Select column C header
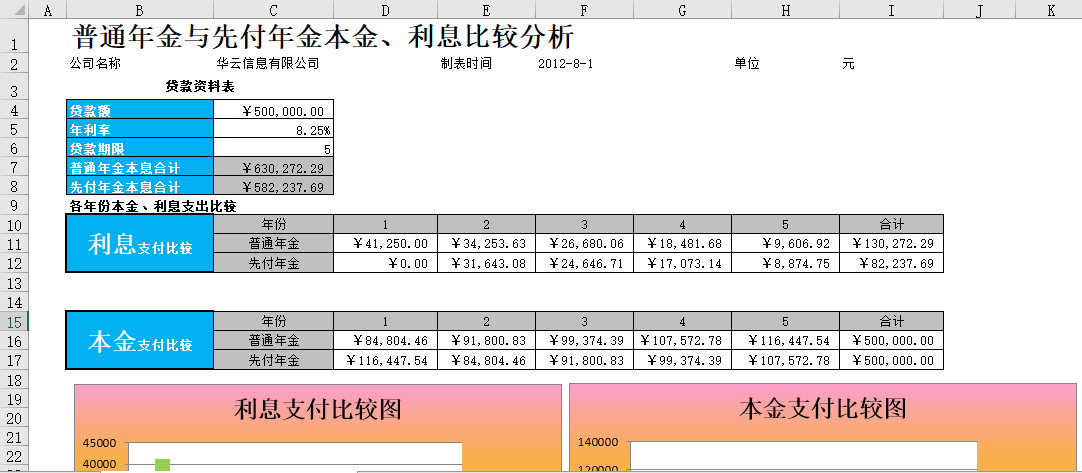 pyautogui.click(x=273, y=10)
